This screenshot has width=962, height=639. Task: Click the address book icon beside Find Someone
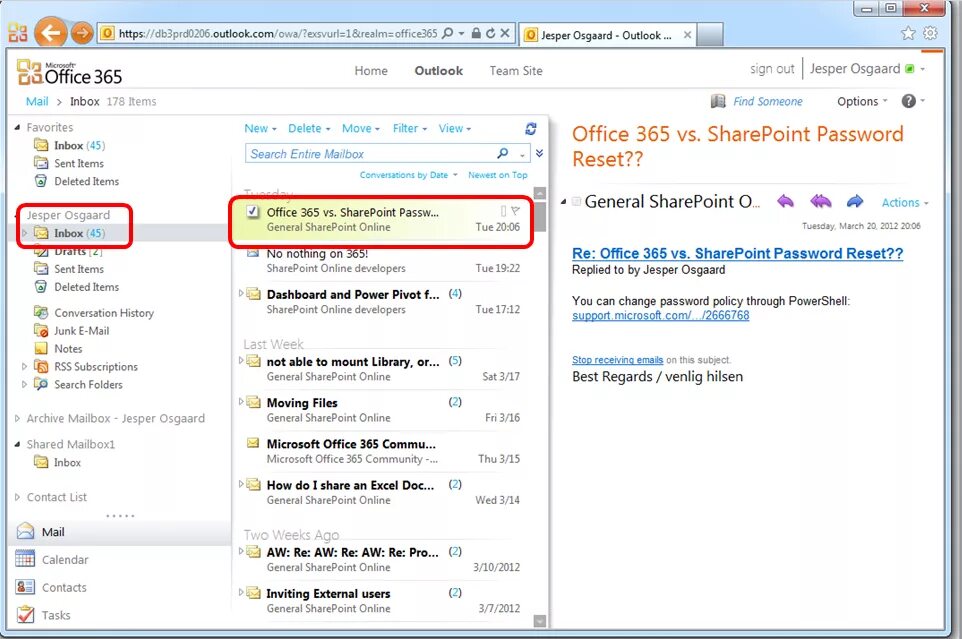718,101
